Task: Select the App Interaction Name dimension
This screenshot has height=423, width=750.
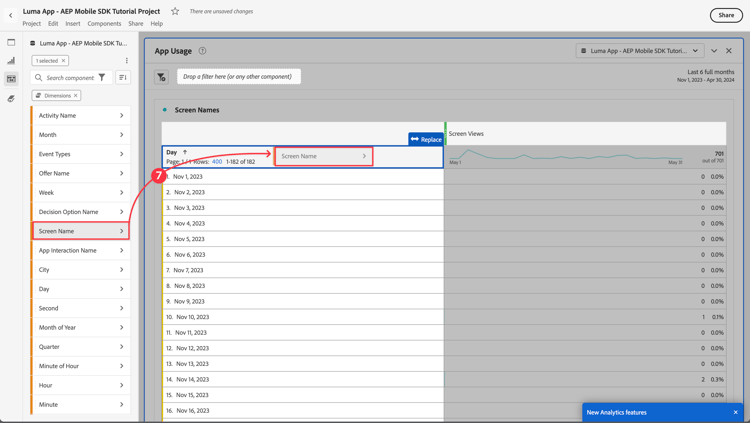Action: click(80, 250)
